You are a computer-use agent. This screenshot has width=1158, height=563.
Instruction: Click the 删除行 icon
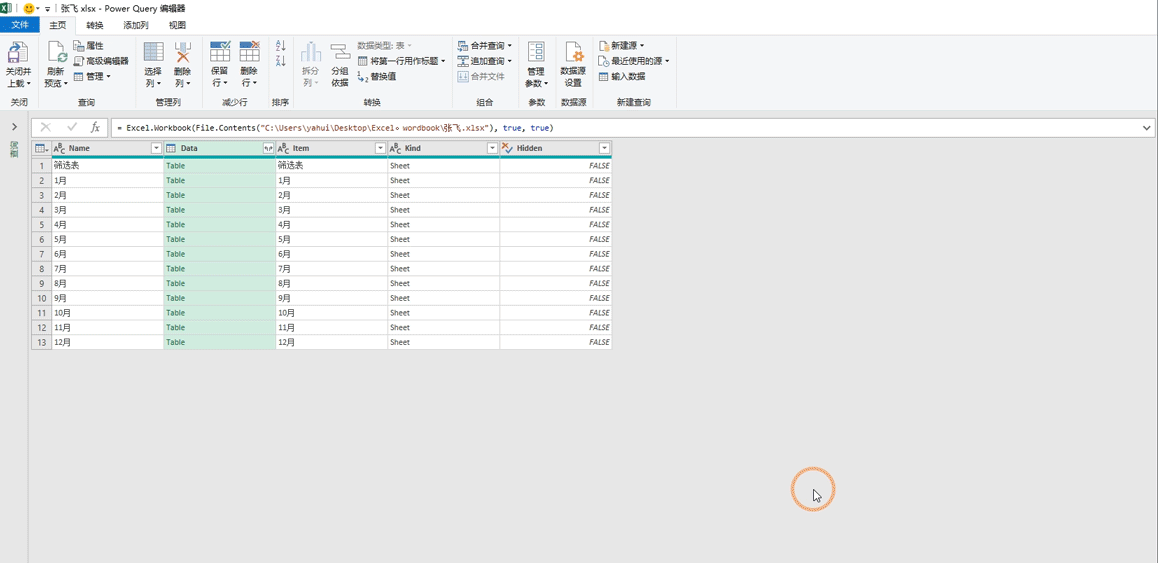[x=250, y=52]
